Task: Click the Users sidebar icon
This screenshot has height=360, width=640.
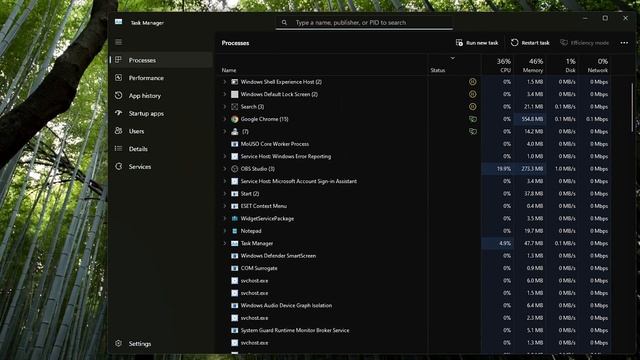Action: pyautogui.click(x=118, y=131)
